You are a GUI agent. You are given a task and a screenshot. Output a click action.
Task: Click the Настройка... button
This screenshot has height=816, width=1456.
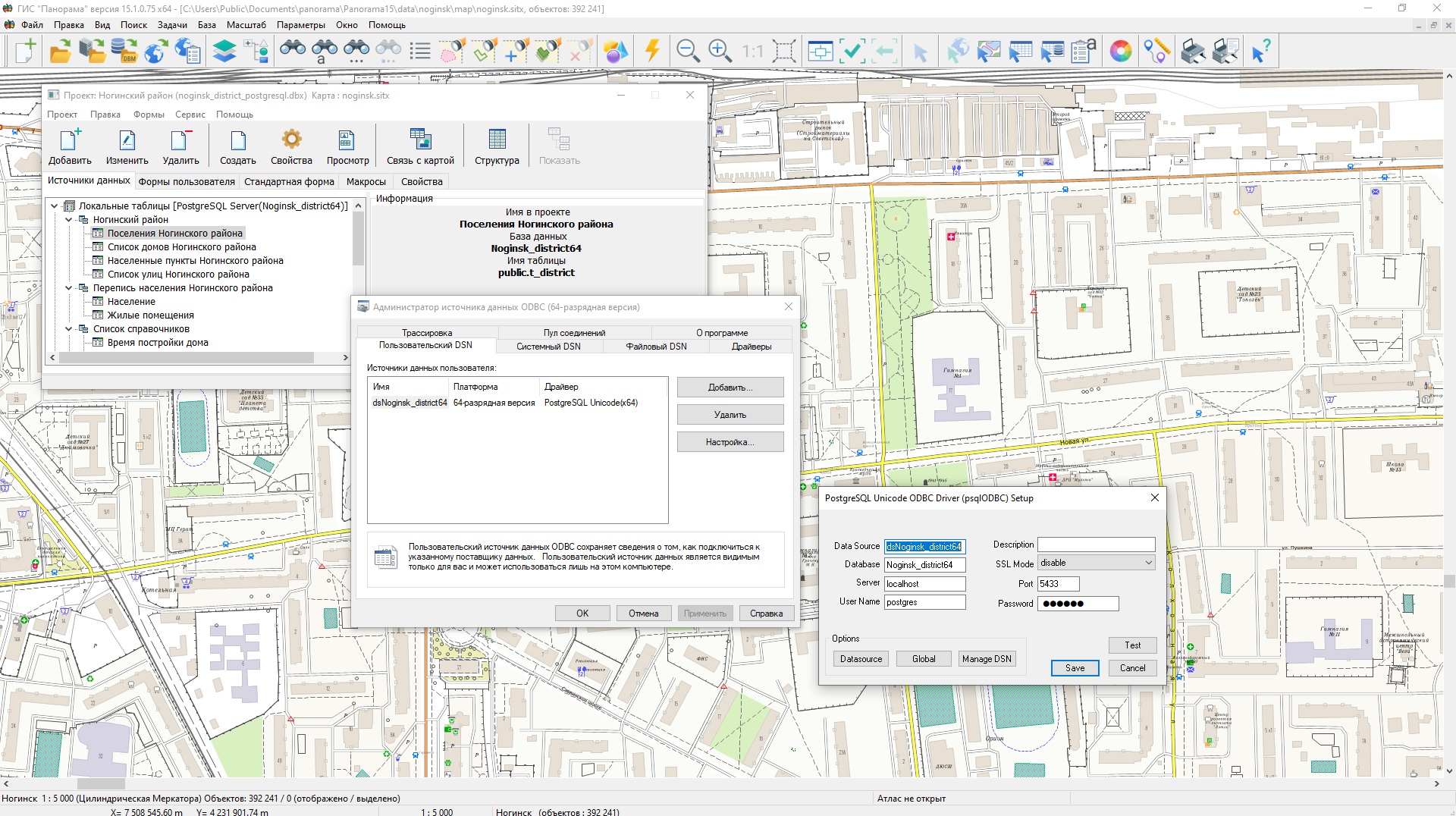pos(730,441)
